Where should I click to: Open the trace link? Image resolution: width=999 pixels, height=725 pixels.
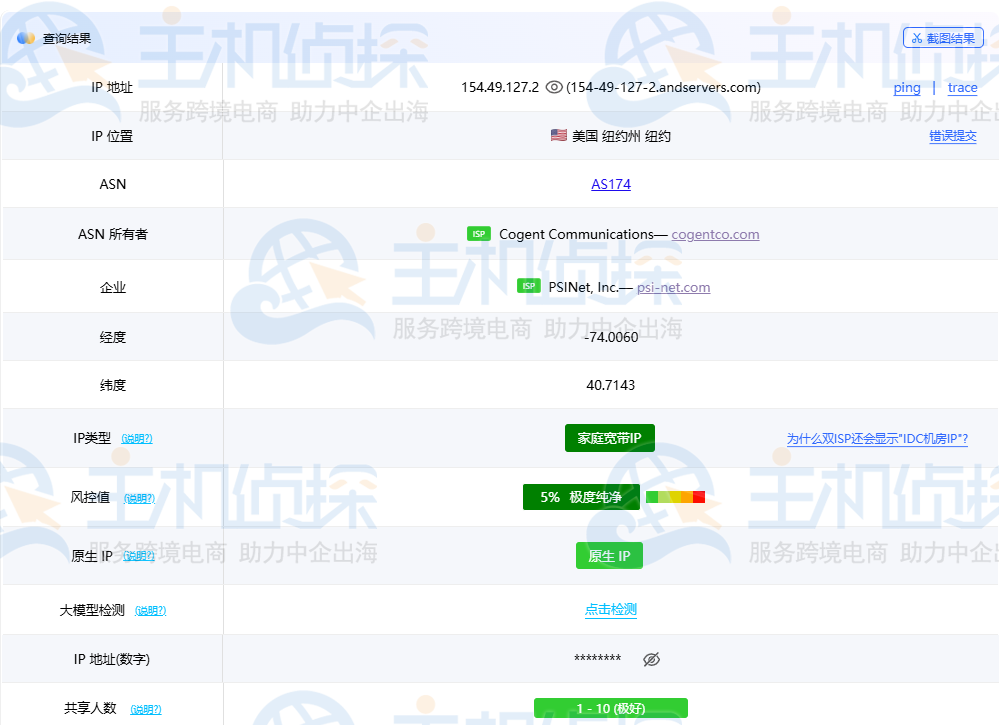(962, 88)
